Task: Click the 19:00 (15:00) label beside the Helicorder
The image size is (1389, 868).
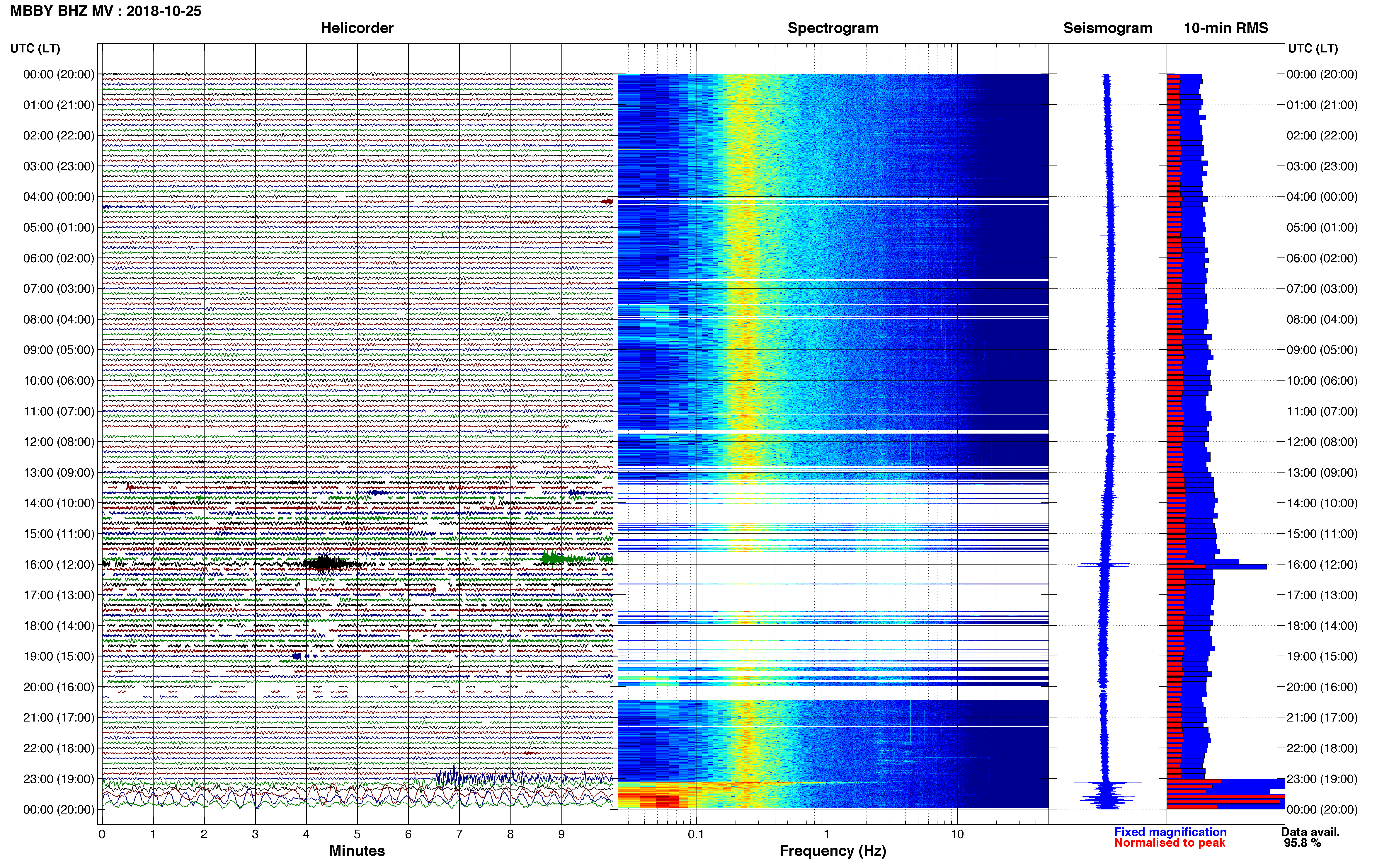Action: pyautogui.click(x=59, y=656)
